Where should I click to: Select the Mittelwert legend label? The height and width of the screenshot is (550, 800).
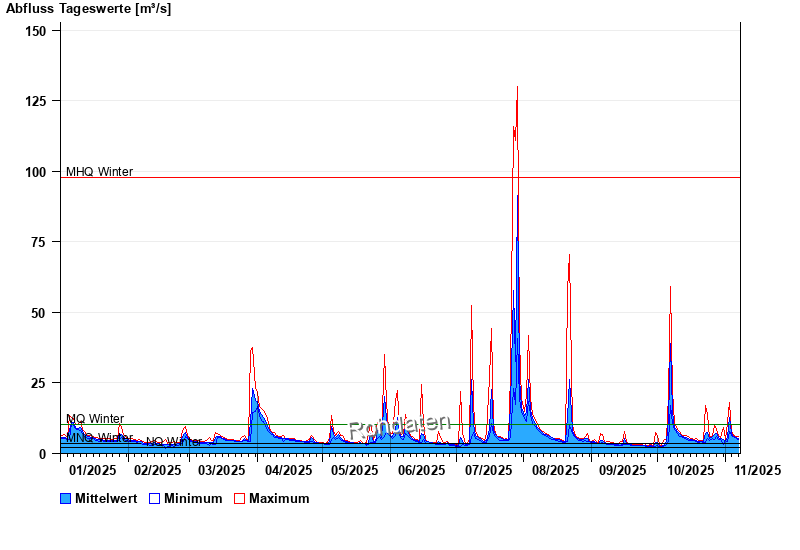pos(106,498)
